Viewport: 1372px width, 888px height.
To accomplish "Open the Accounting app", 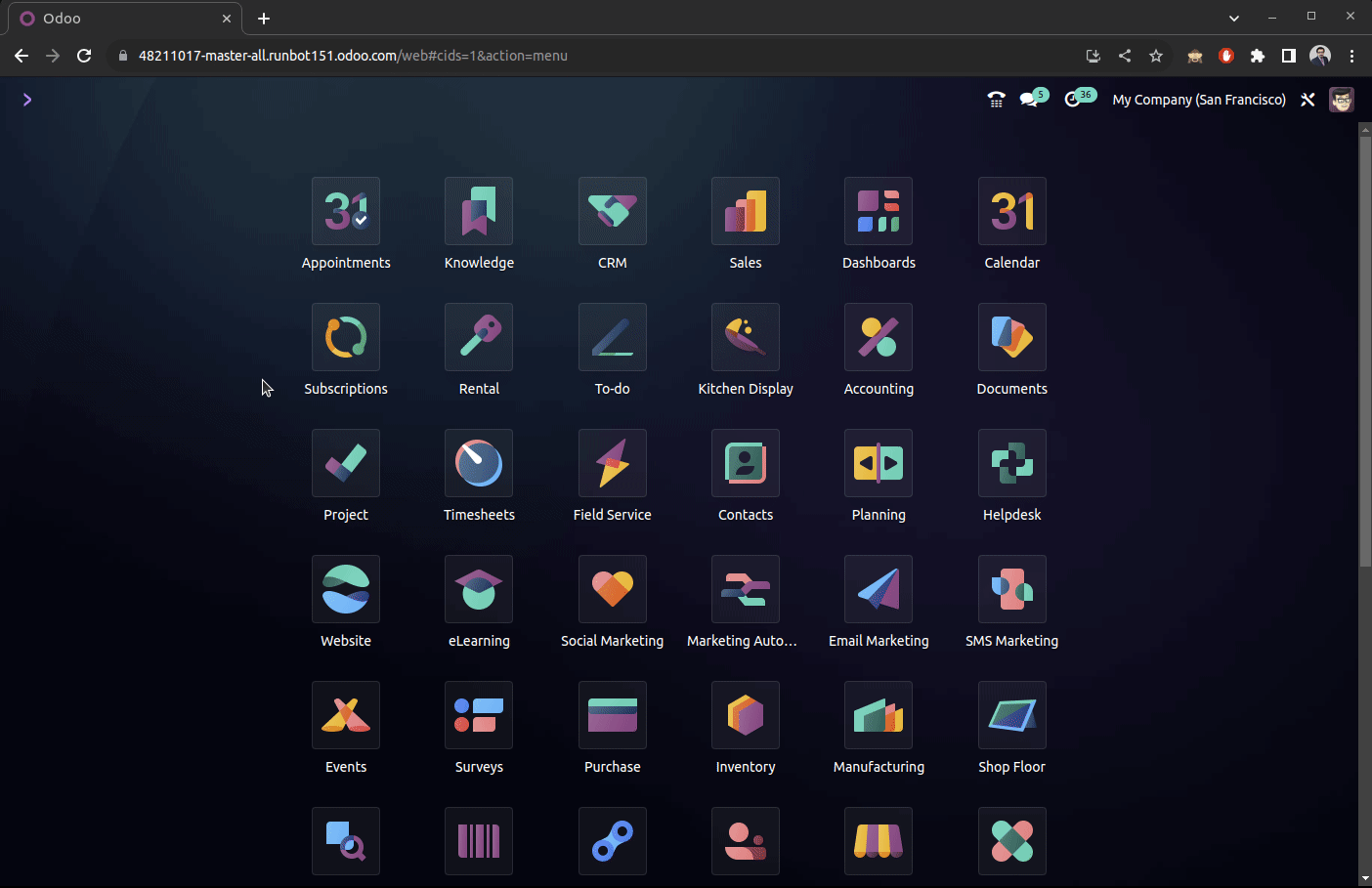I will click(x=879, y=337).
